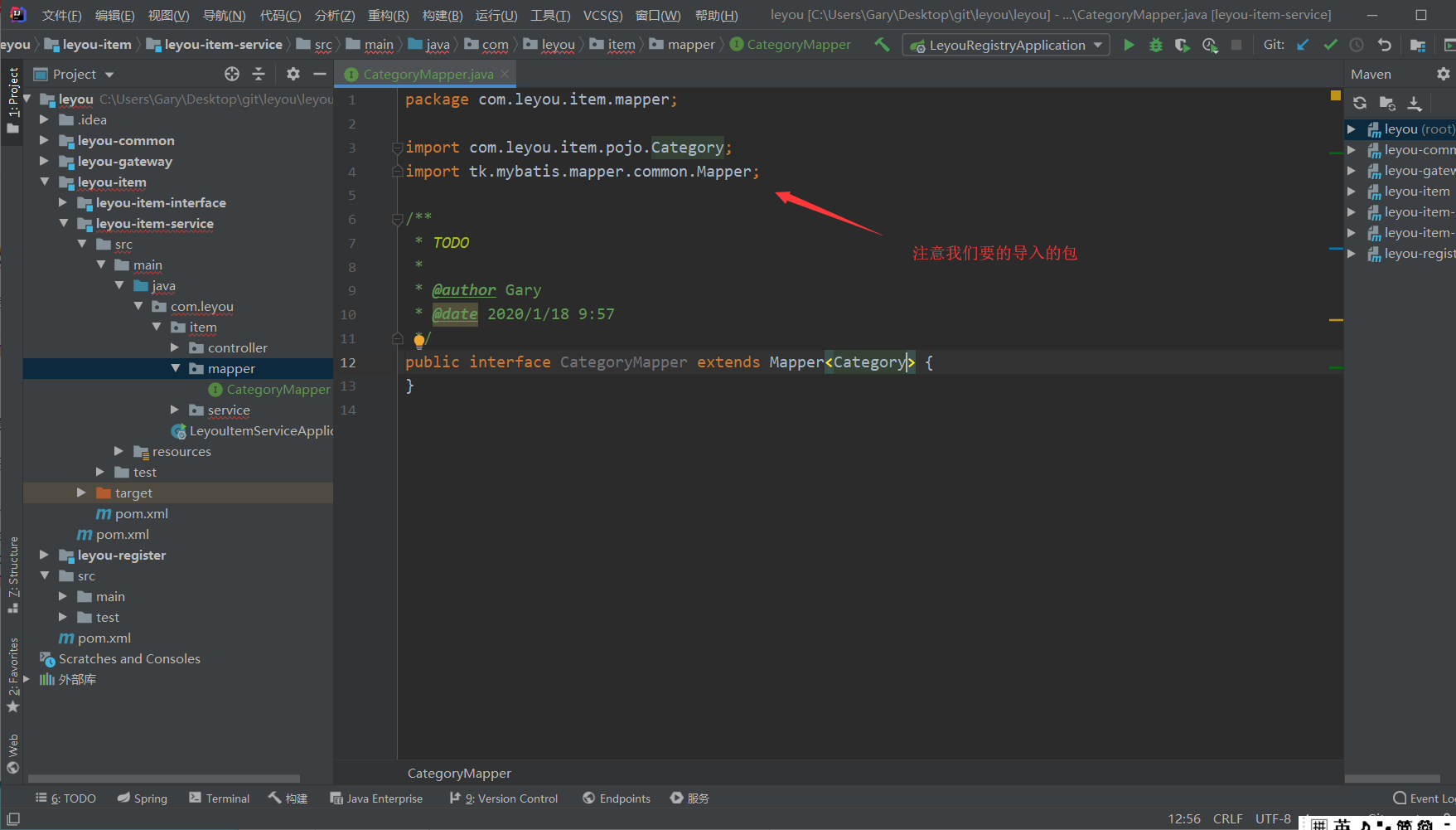Toggle tool window bars icon bottom-left
The width and height of the screenshot is (1456, 830).
click(x=12, y=818)
